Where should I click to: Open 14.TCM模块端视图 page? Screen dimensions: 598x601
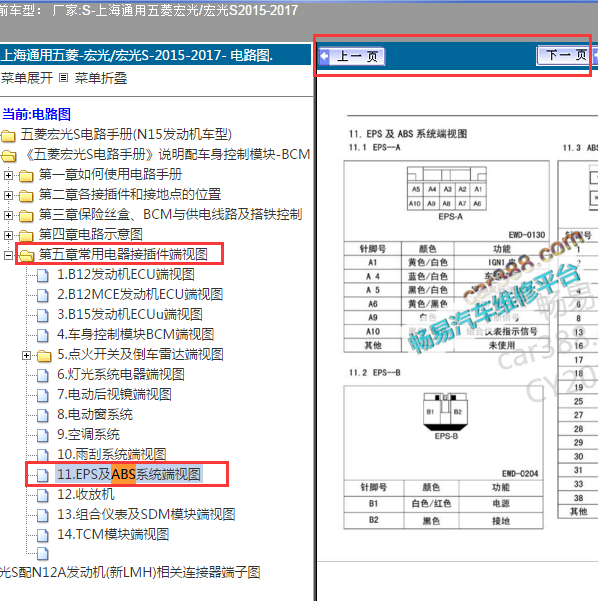113,534
